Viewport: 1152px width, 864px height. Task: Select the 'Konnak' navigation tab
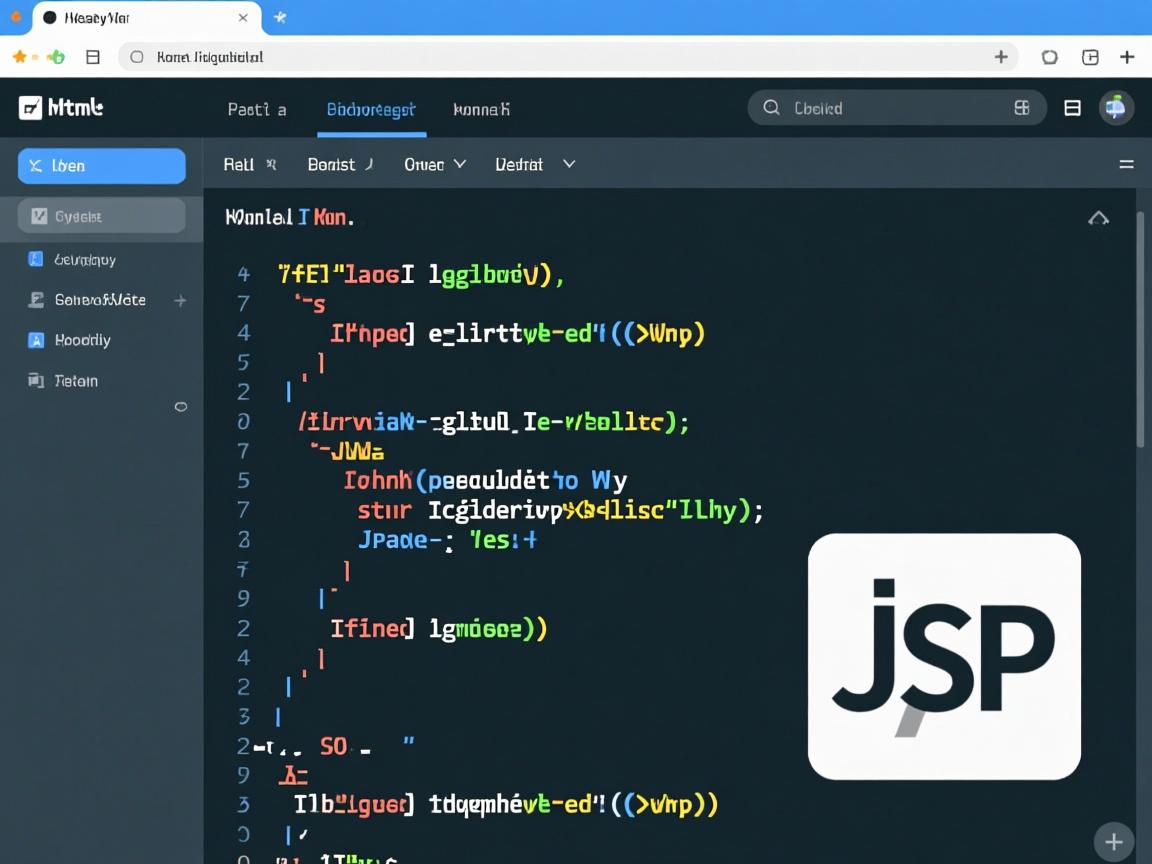pos(481,110)
